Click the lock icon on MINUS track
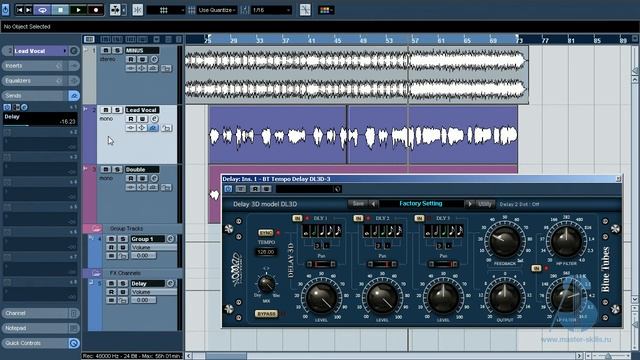Viewport: 640px width, 360px height. [166, 69]
